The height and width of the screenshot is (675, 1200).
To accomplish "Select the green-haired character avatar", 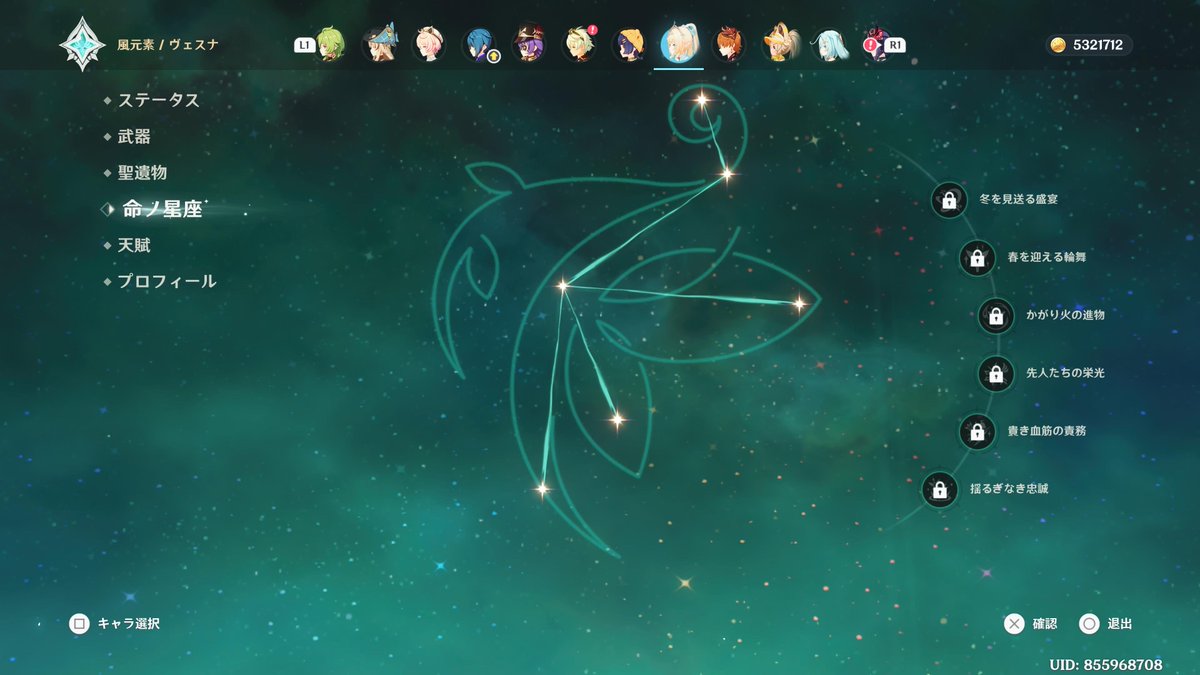I will tap(330, 45).
